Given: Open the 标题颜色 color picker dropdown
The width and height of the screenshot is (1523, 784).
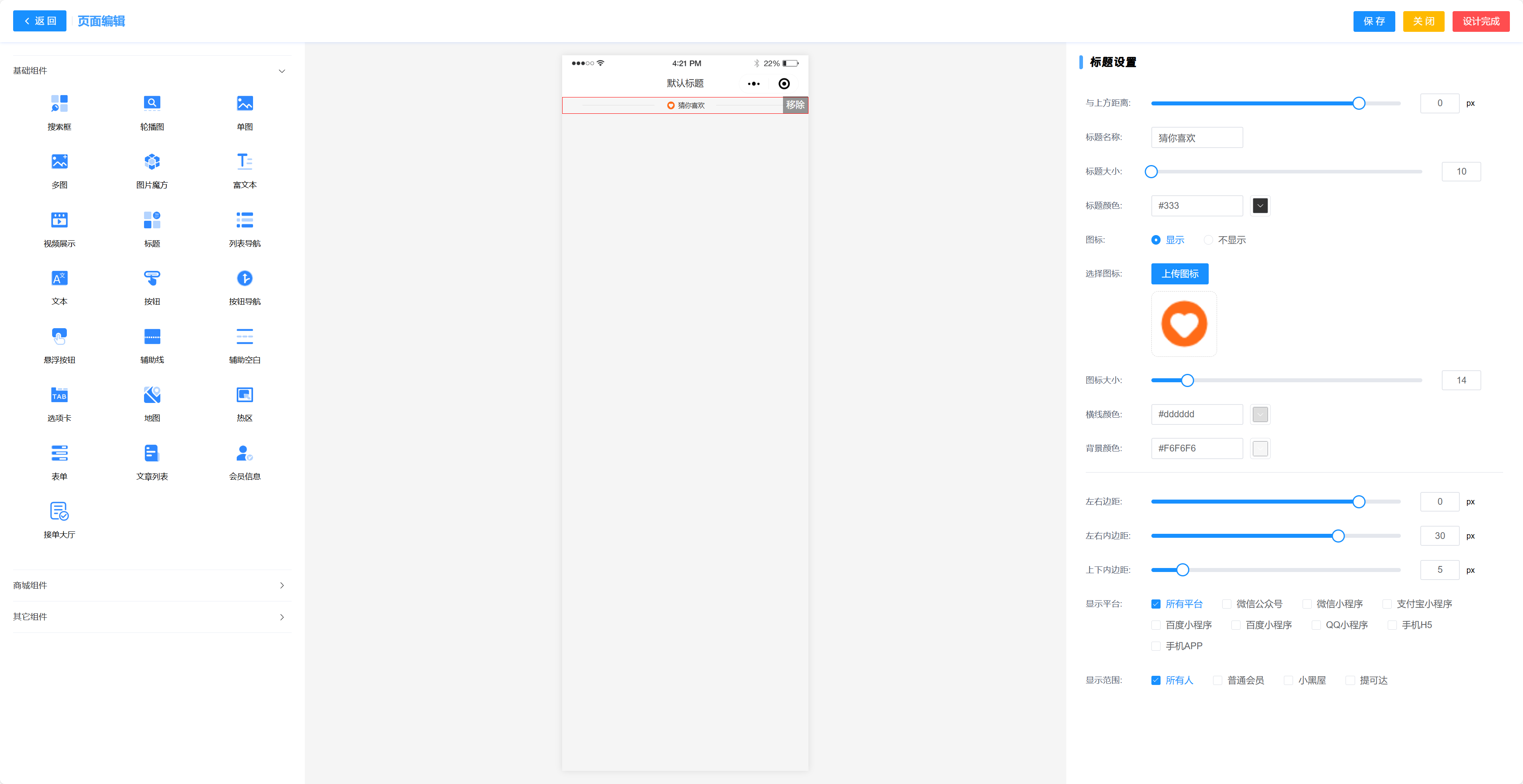Looking at the screenshot, I should click(1260, 206).
